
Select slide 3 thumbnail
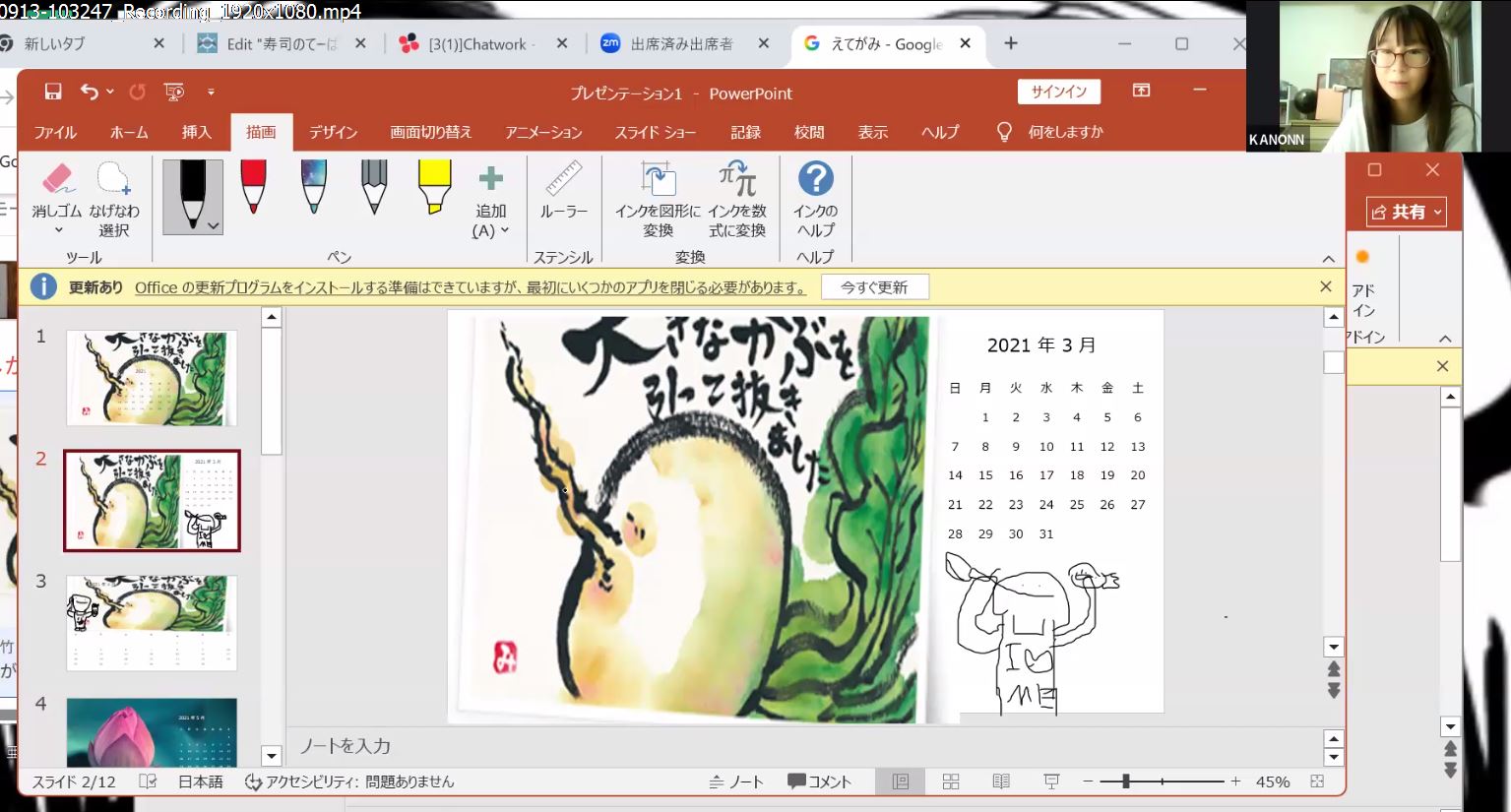point(152,623)
